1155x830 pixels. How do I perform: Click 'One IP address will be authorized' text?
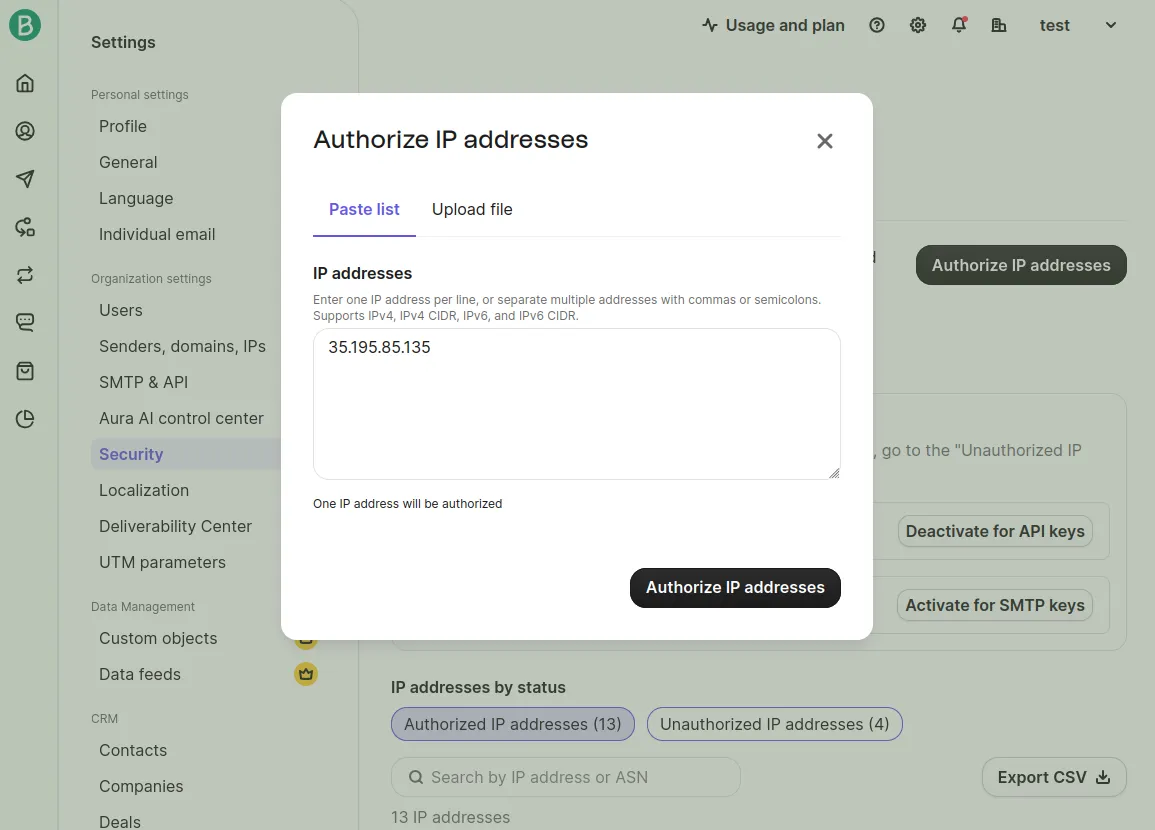[407, 504]
